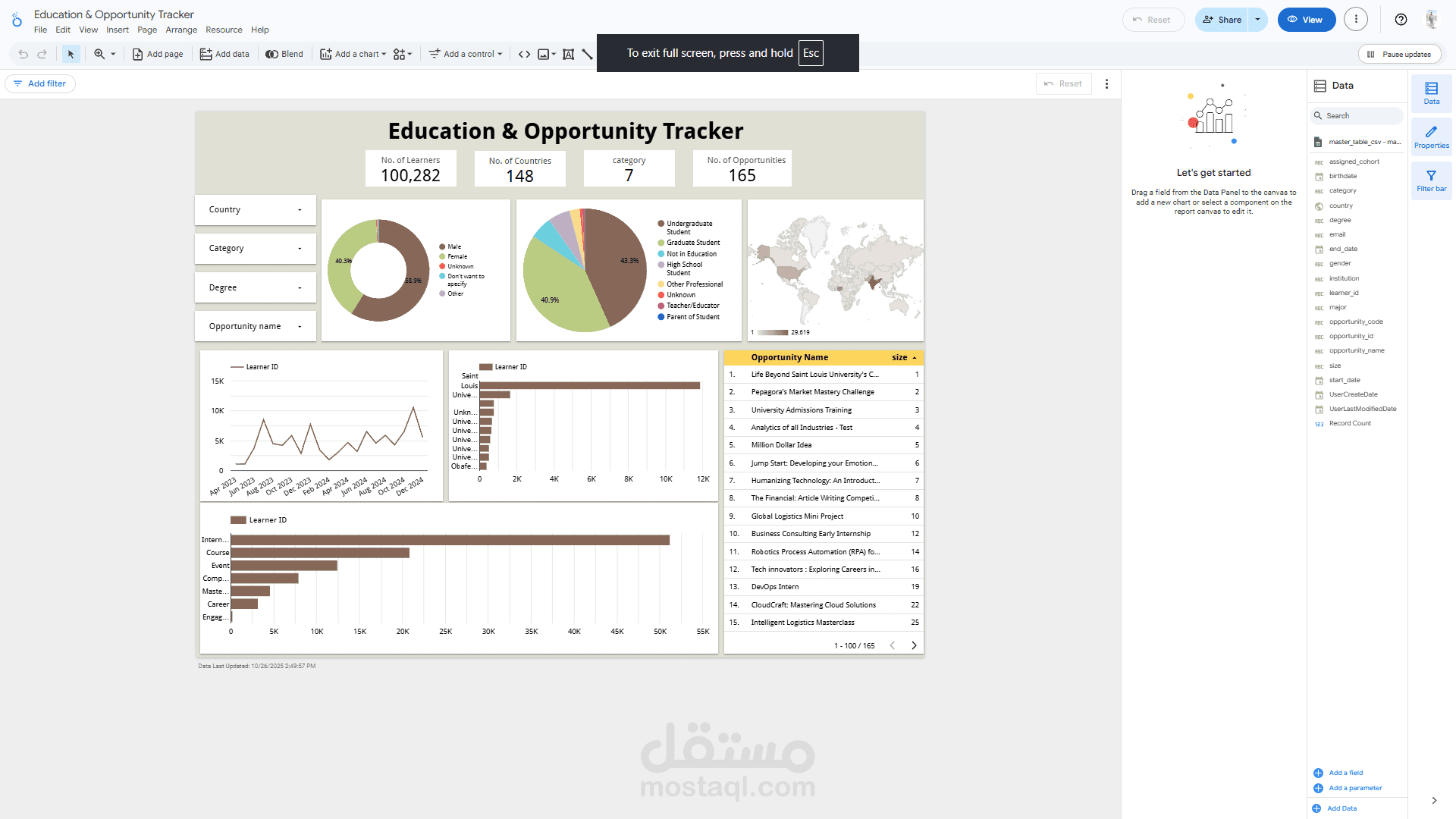
Task: Select the text box tool
Action: 569,54
